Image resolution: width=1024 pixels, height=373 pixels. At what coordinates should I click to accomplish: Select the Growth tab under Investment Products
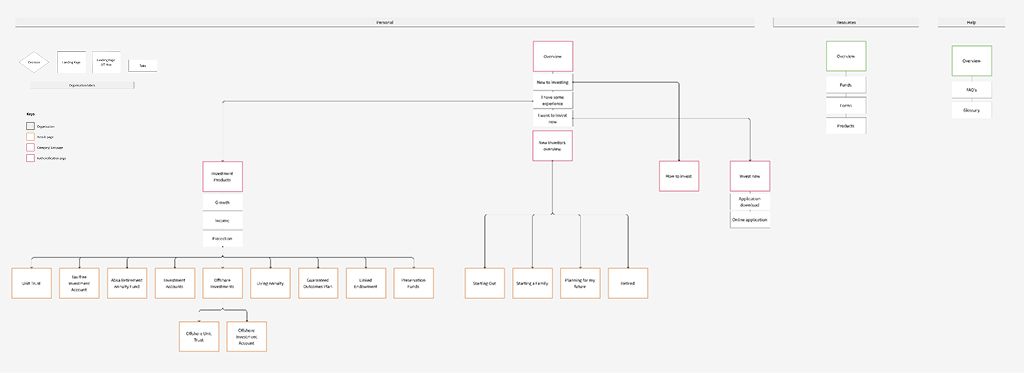coord(223,203)
